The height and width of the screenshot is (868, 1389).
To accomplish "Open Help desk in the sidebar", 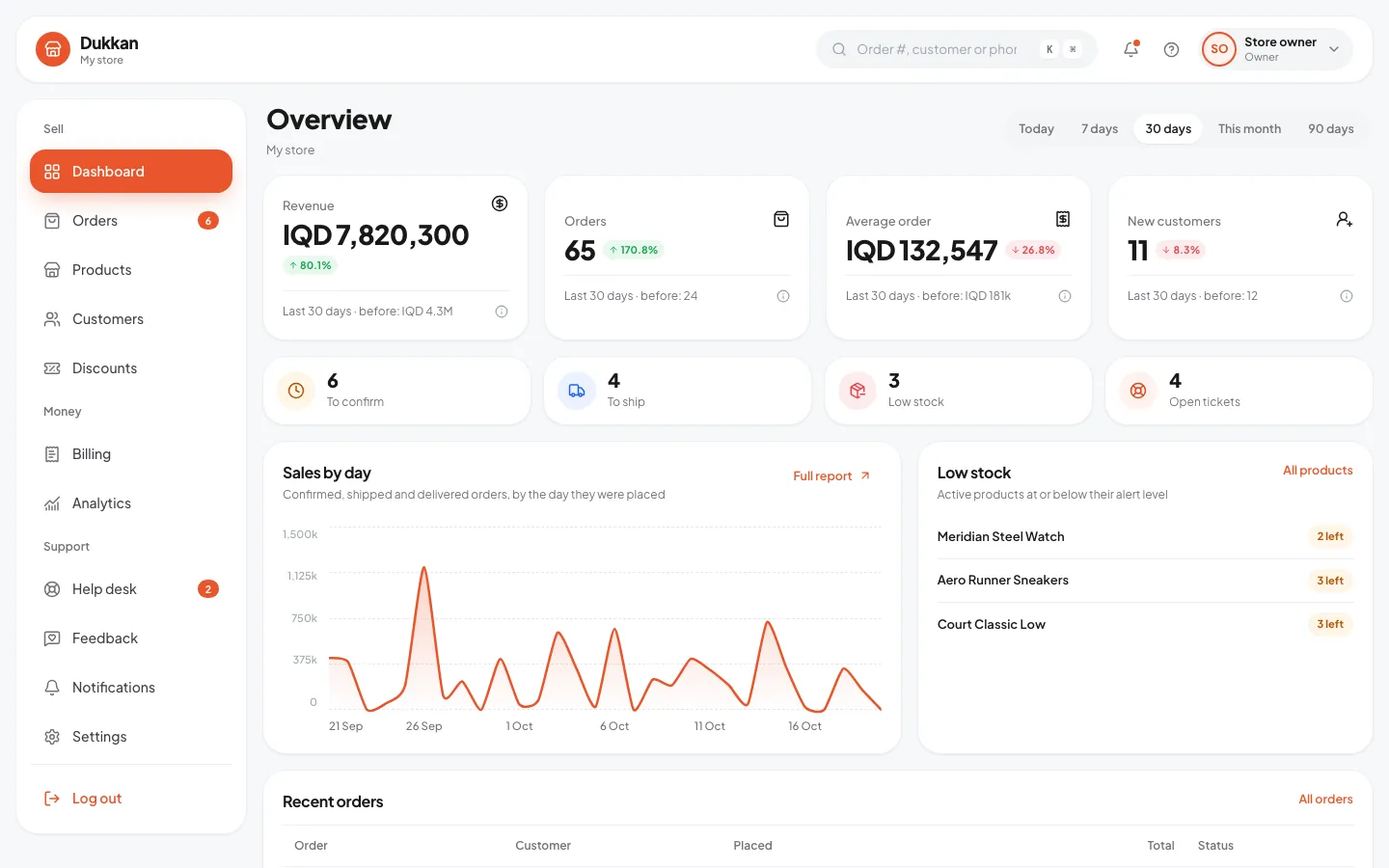I will pos(131,589).
